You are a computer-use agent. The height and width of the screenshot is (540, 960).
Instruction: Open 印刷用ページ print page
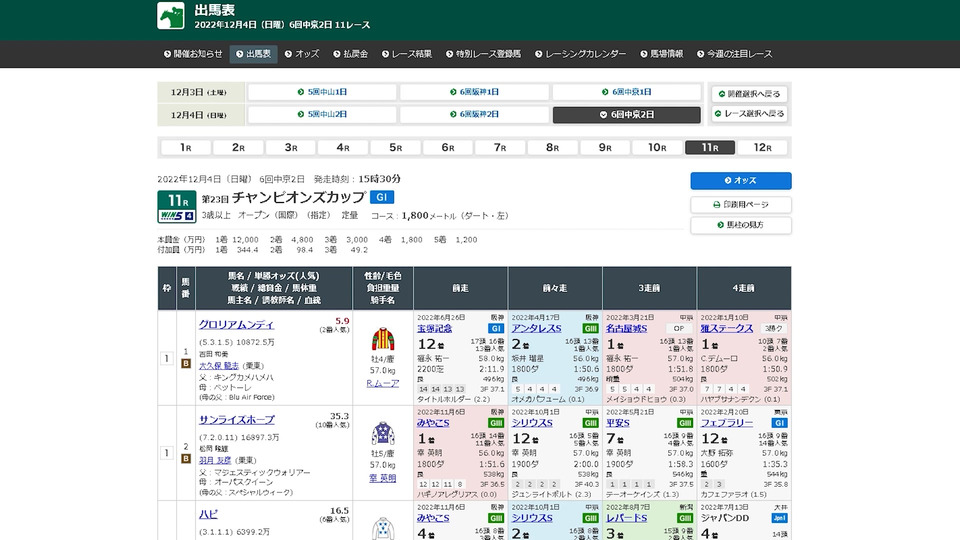point(741,204)
